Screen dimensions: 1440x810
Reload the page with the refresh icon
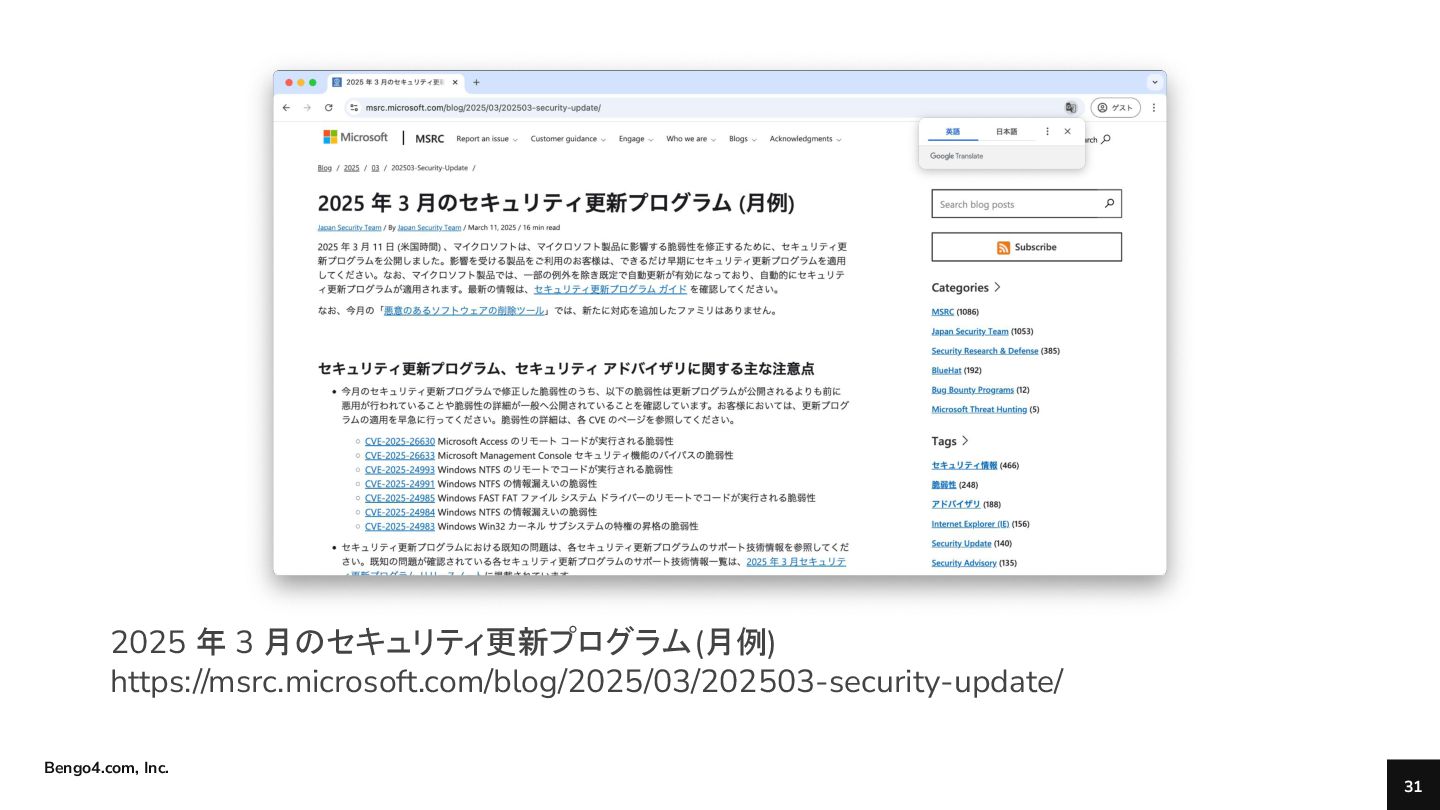[328, 108]
